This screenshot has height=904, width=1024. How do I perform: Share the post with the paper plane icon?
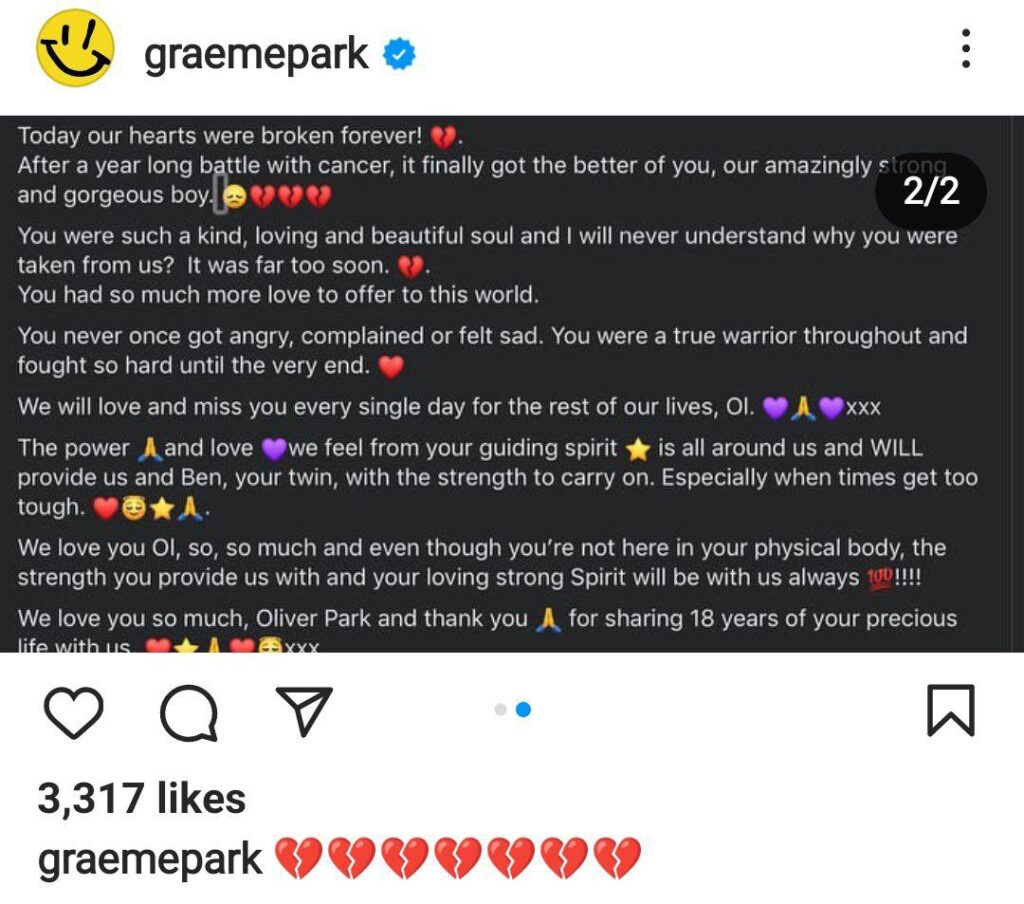click(303, 711)
